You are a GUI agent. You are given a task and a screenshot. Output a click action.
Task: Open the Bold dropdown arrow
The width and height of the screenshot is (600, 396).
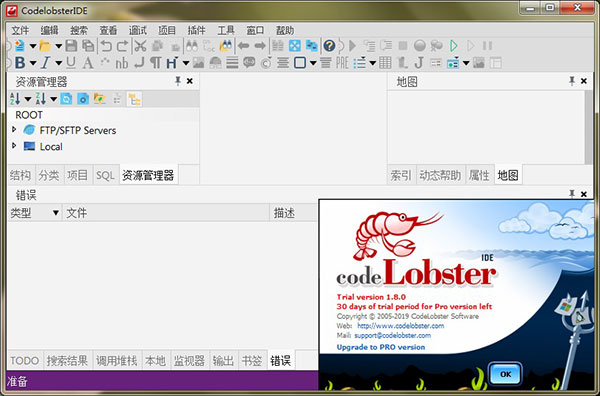[x=33, y=63]
